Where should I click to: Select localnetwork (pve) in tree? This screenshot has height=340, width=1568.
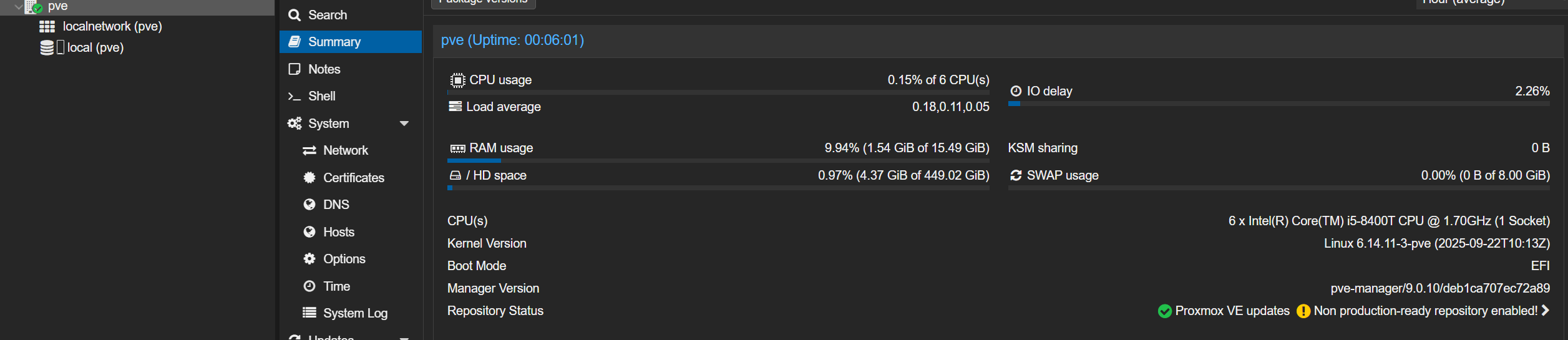(x=112, y=26)
